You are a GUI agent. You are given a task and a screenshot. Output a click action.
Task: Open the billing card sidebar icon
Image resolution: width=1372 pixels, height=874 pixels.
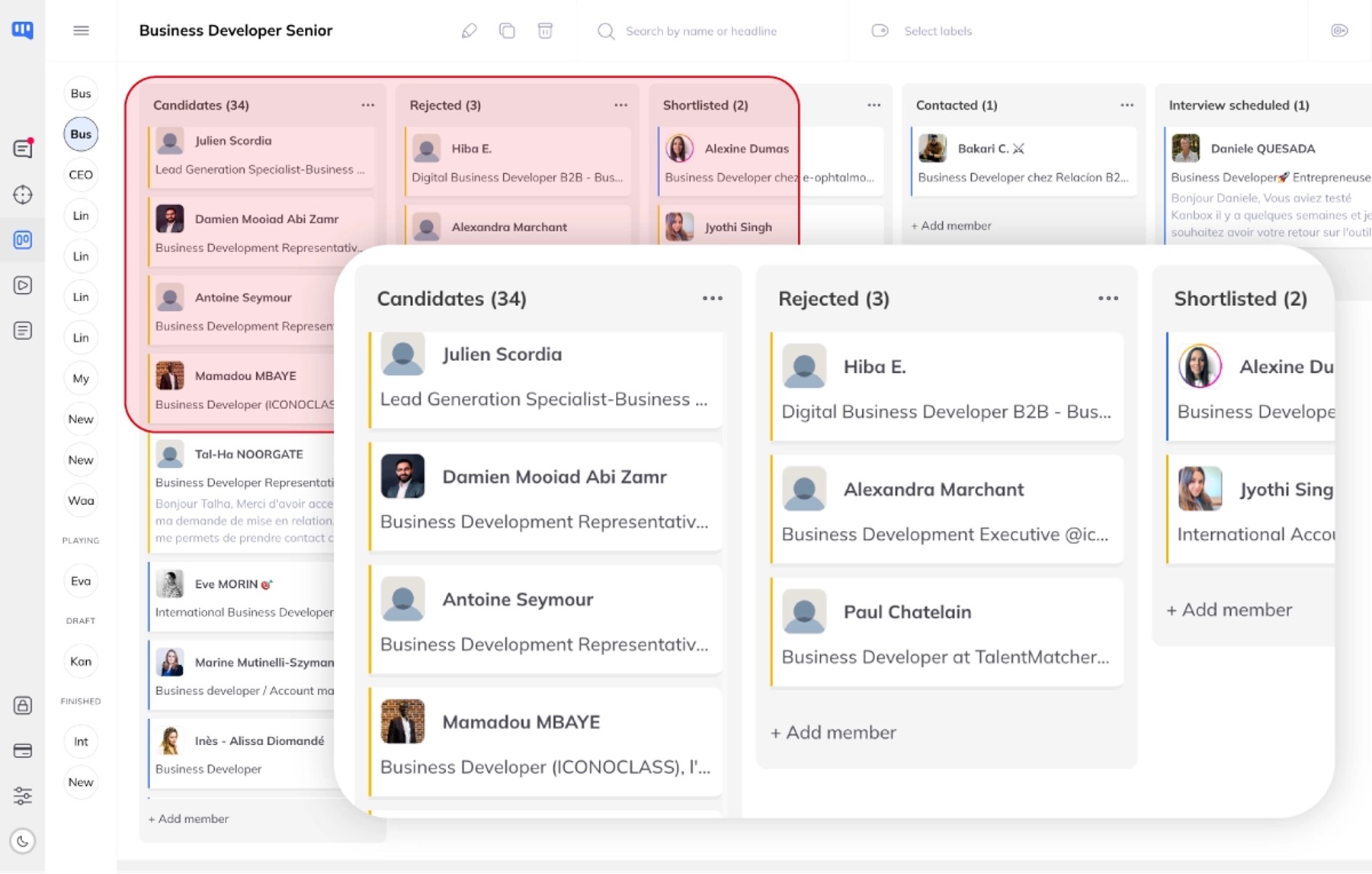pyautogui.click(x=23, y=751)
